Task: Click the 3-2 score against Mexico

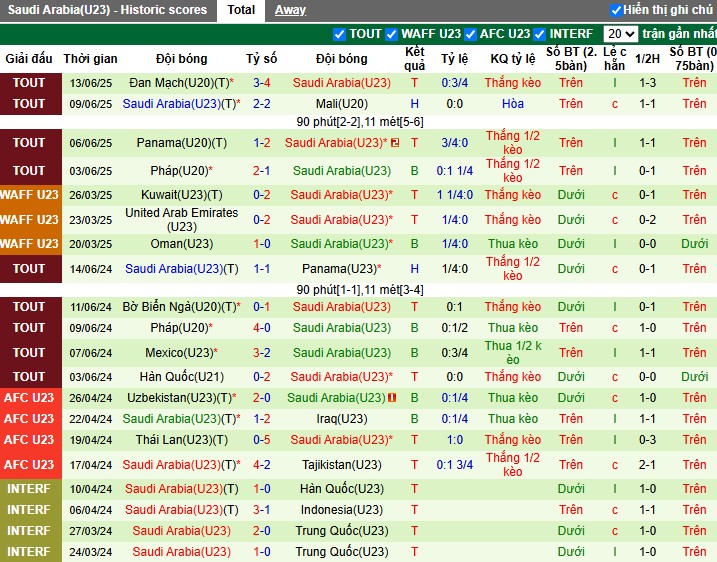Action: point(262,353)
